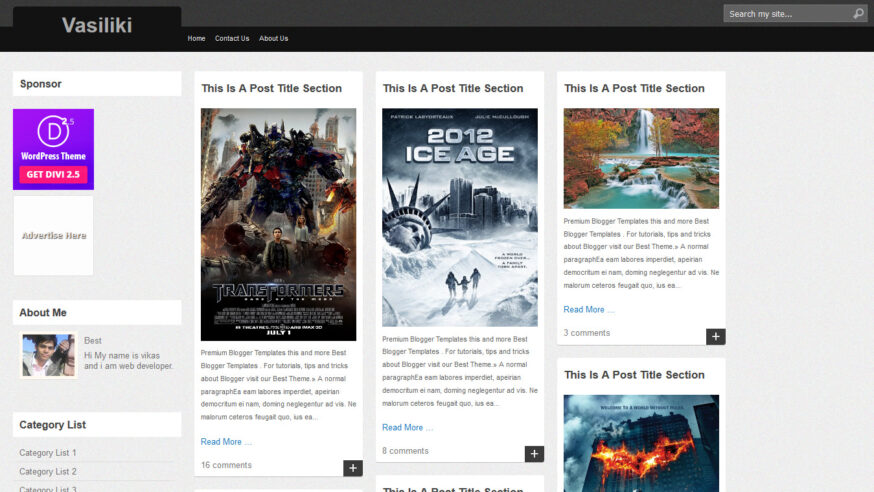Viewport: 874px width, 492px height.
Task: Click plus icon beside 8 comments
Action: 534,454
